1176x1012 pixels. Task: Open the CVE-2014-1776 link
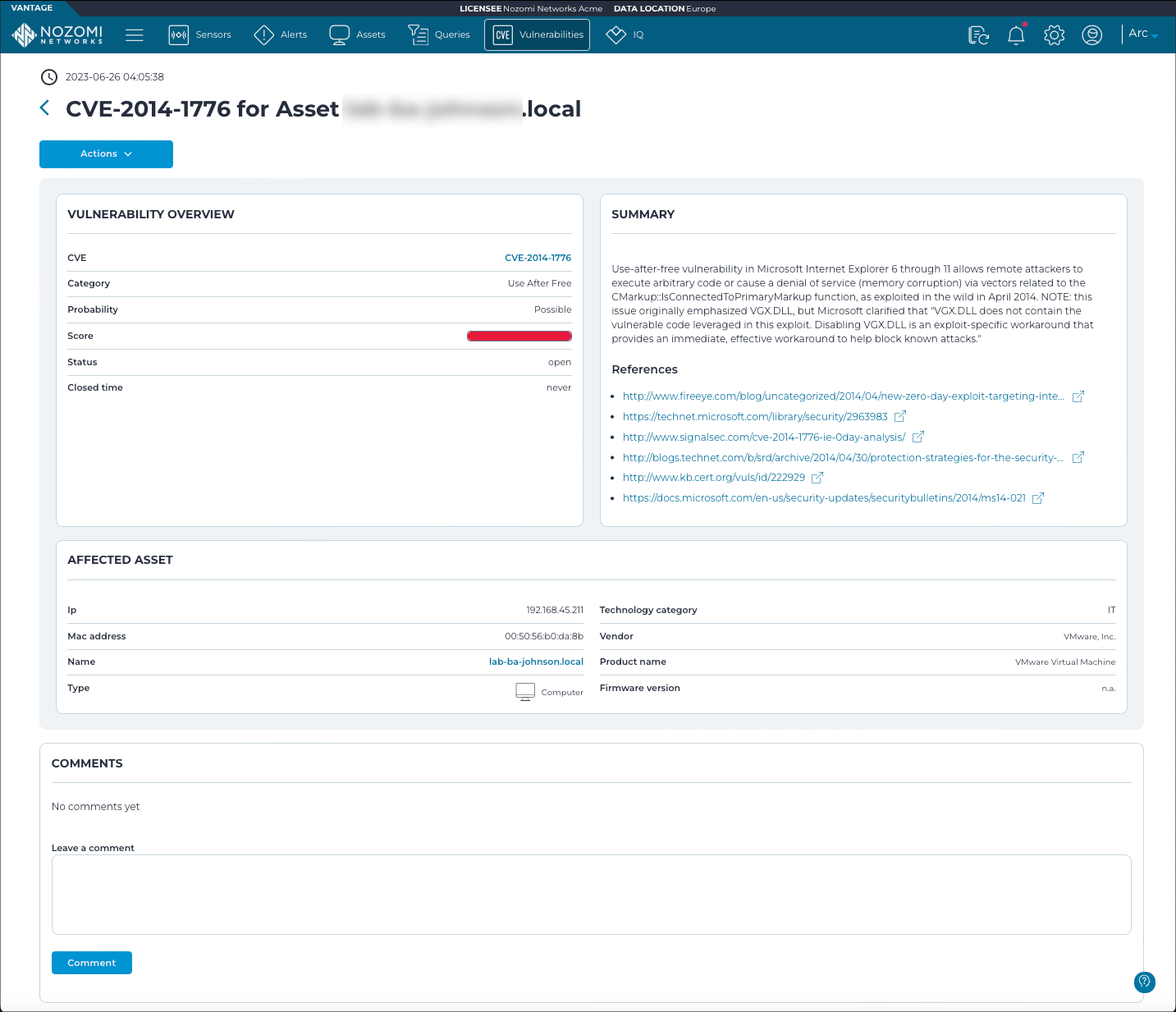(x=538, y=258)
